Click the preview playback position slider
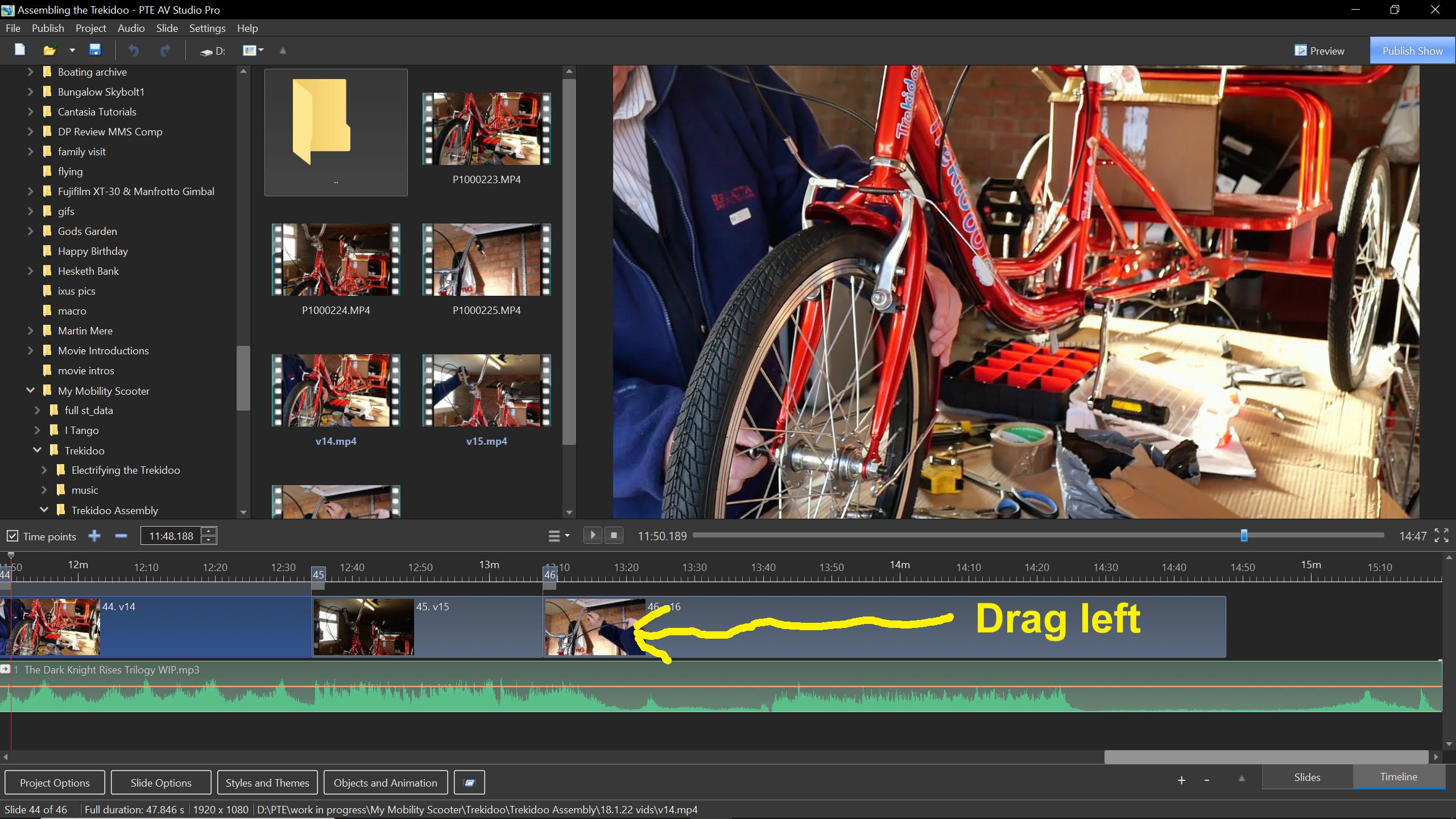 click(1244, 535)
